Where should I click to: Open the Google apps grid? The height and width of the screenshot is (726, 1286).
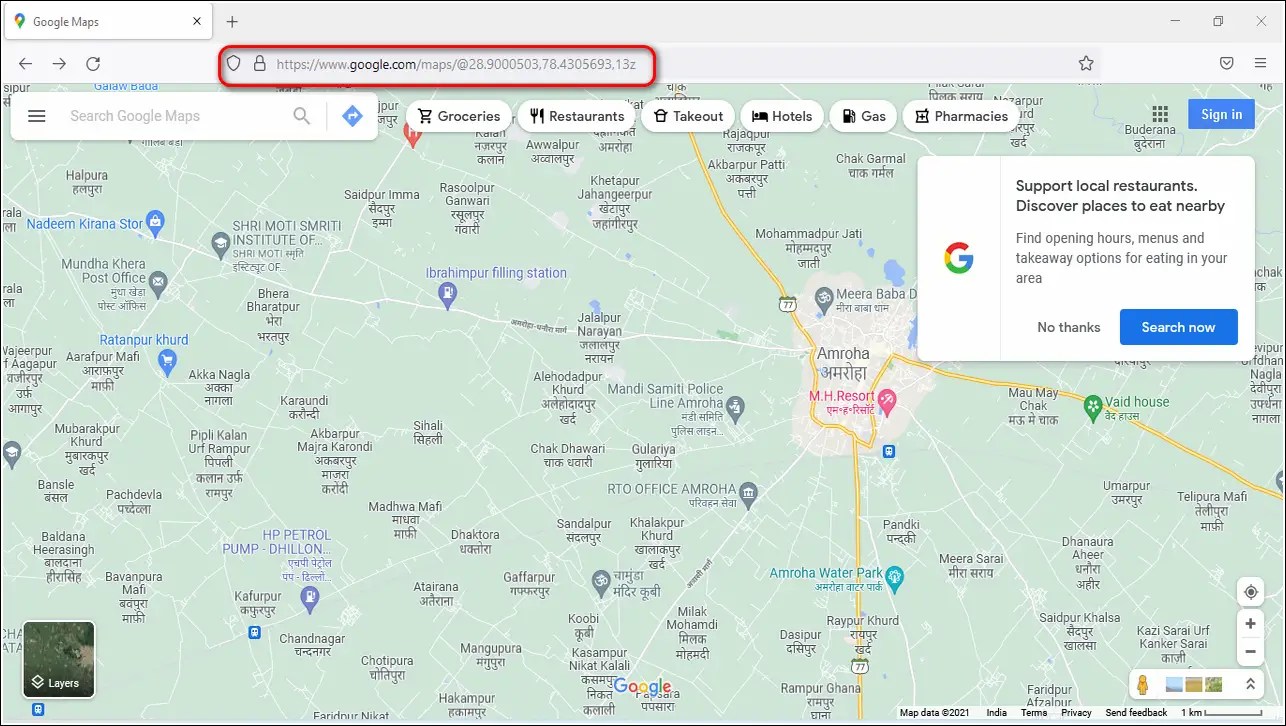1160,114
